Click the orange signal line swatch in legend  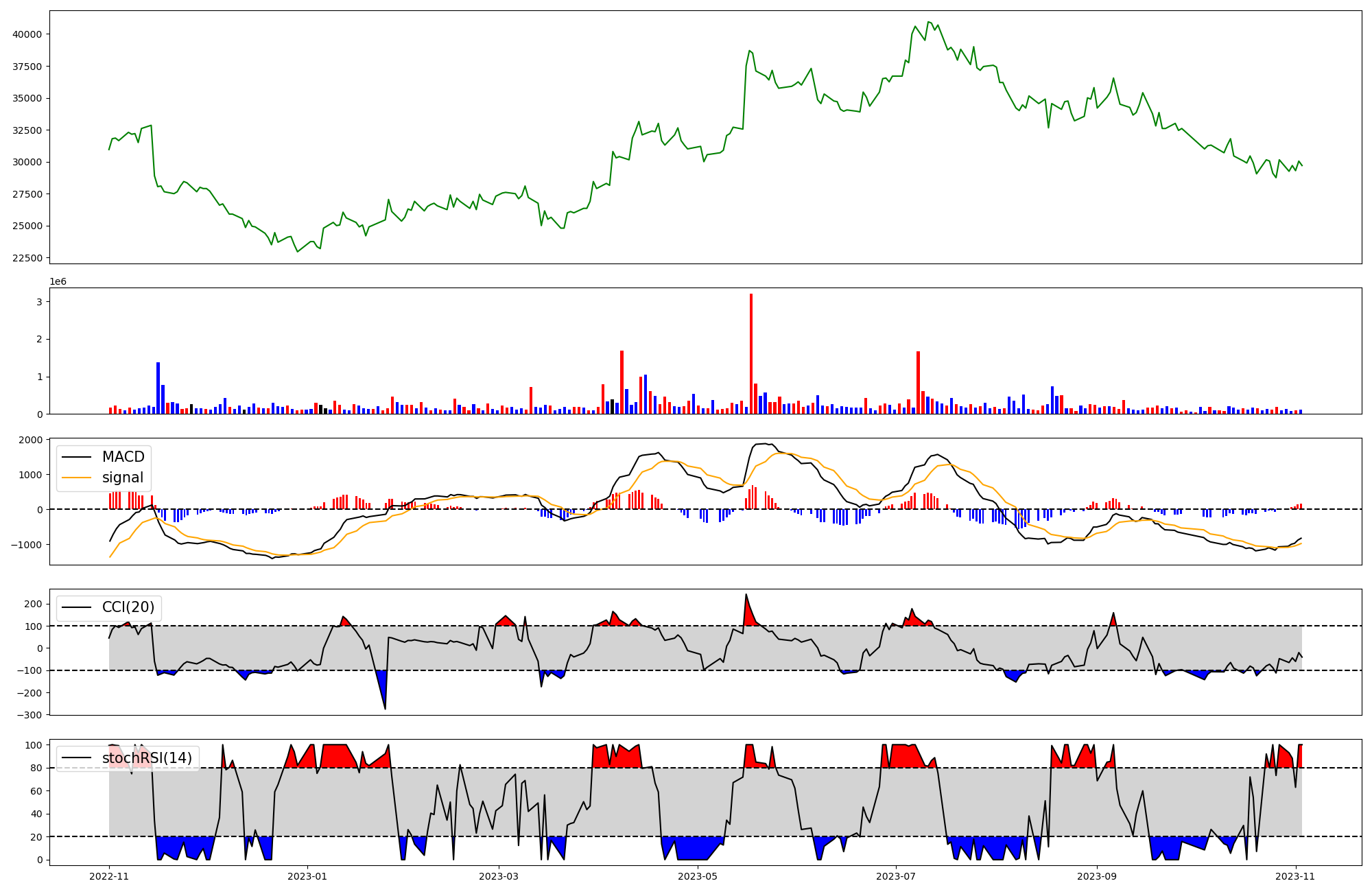[x=76, y=478]
